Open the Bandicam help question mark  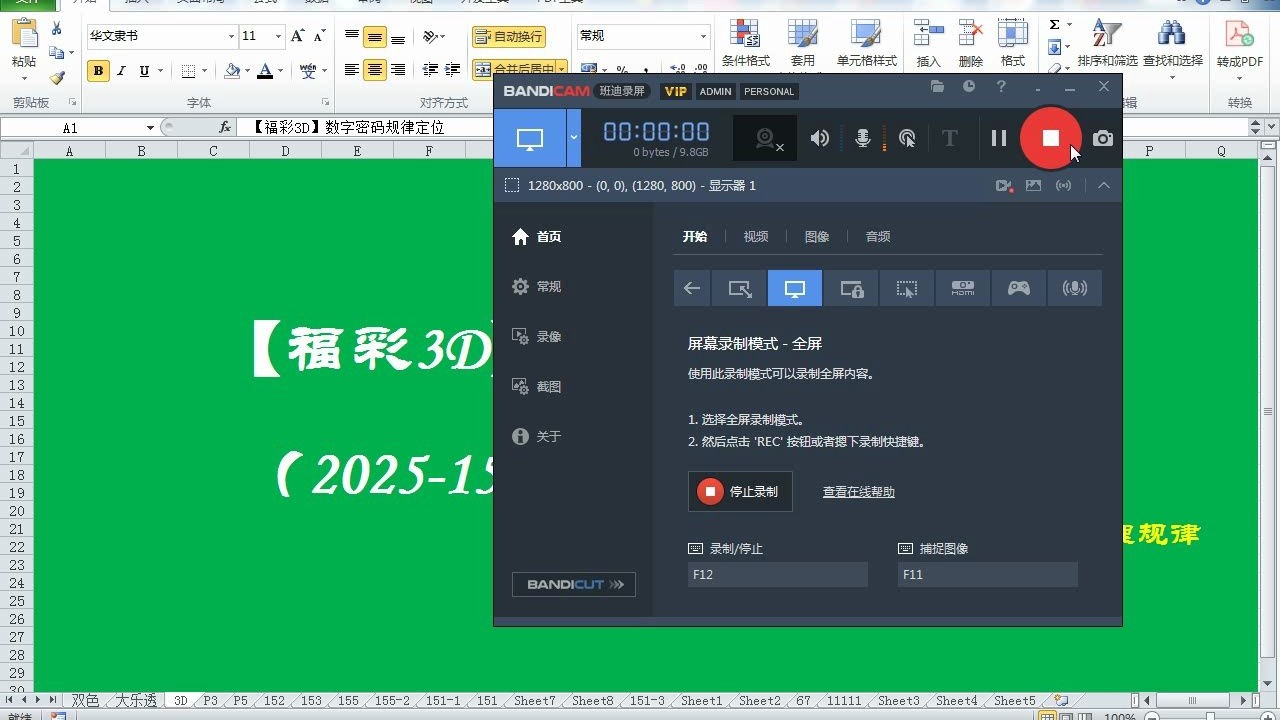pyautogui.click(x=1001, y=87)
